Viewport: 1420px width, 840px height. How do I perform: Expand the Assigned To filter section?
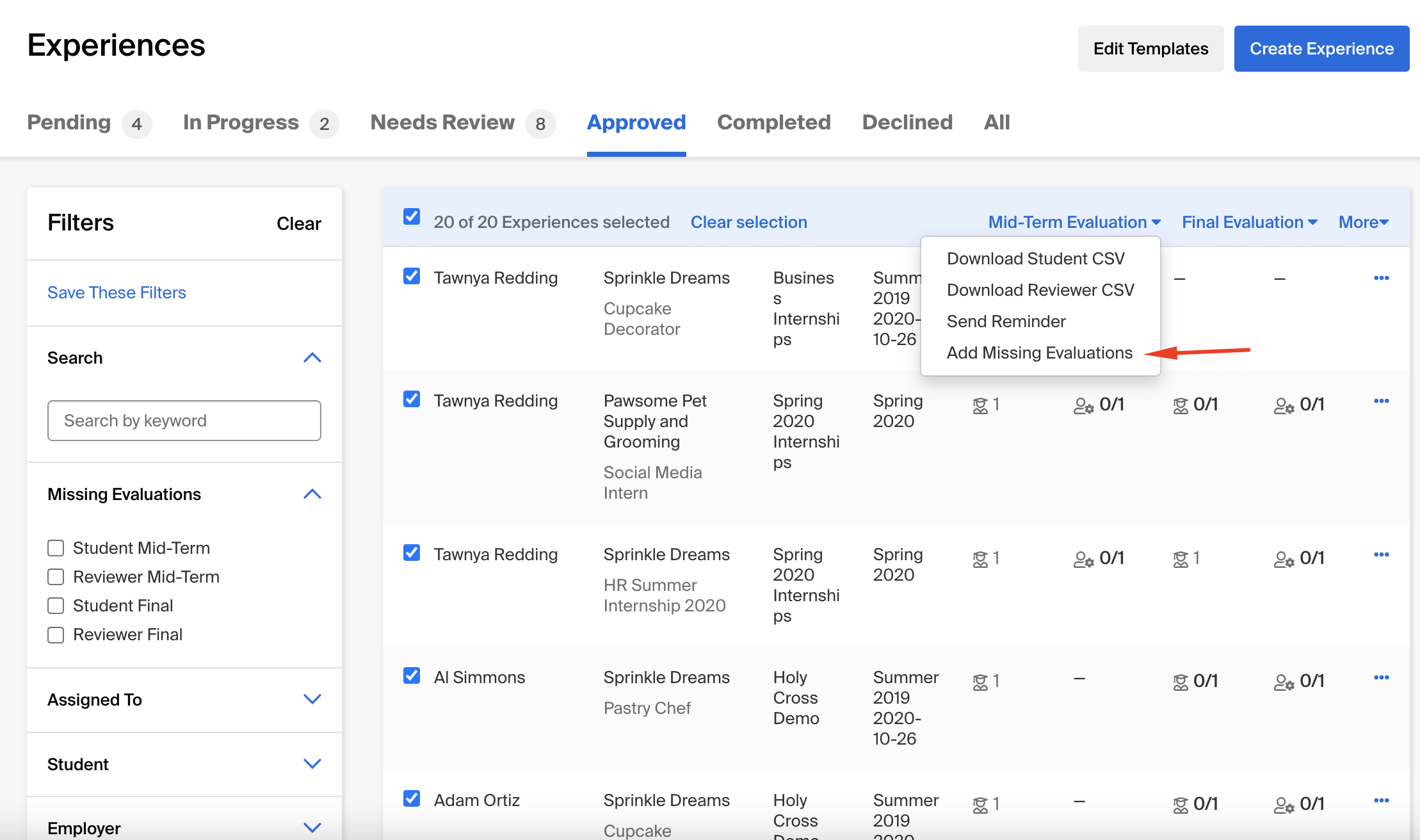[312, 699]
